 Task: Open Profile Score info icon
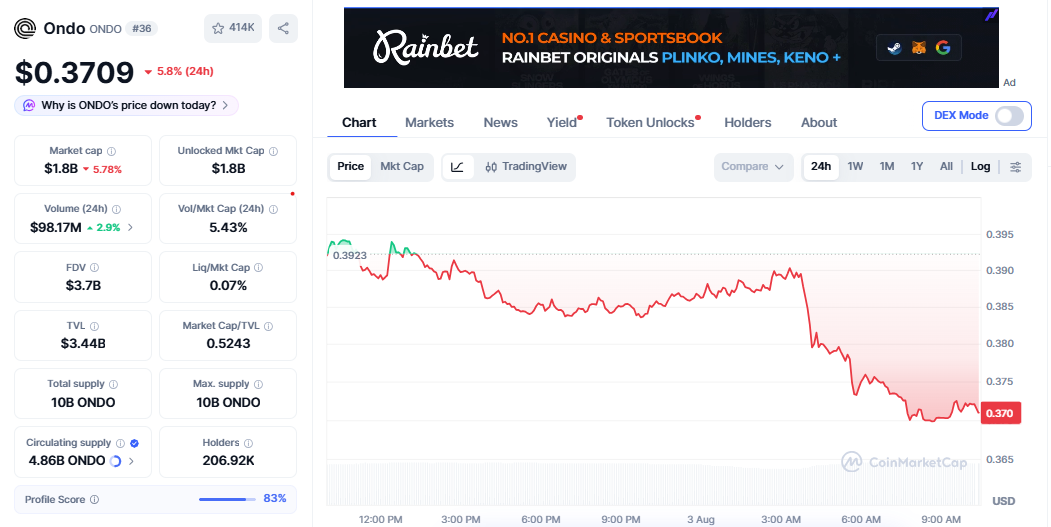[95, 500]
